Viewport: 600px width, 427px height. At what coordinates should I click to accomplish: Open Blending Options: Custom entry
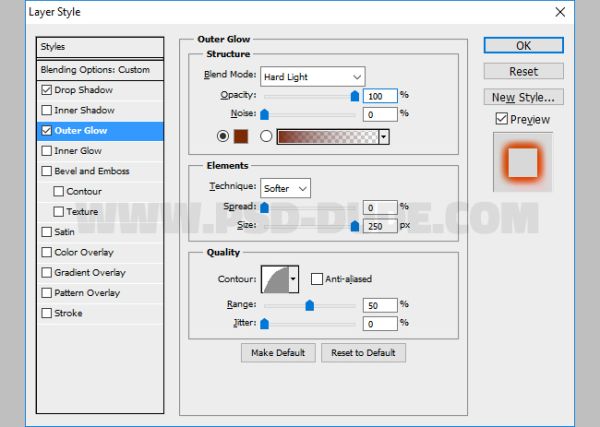coord(100,70)
